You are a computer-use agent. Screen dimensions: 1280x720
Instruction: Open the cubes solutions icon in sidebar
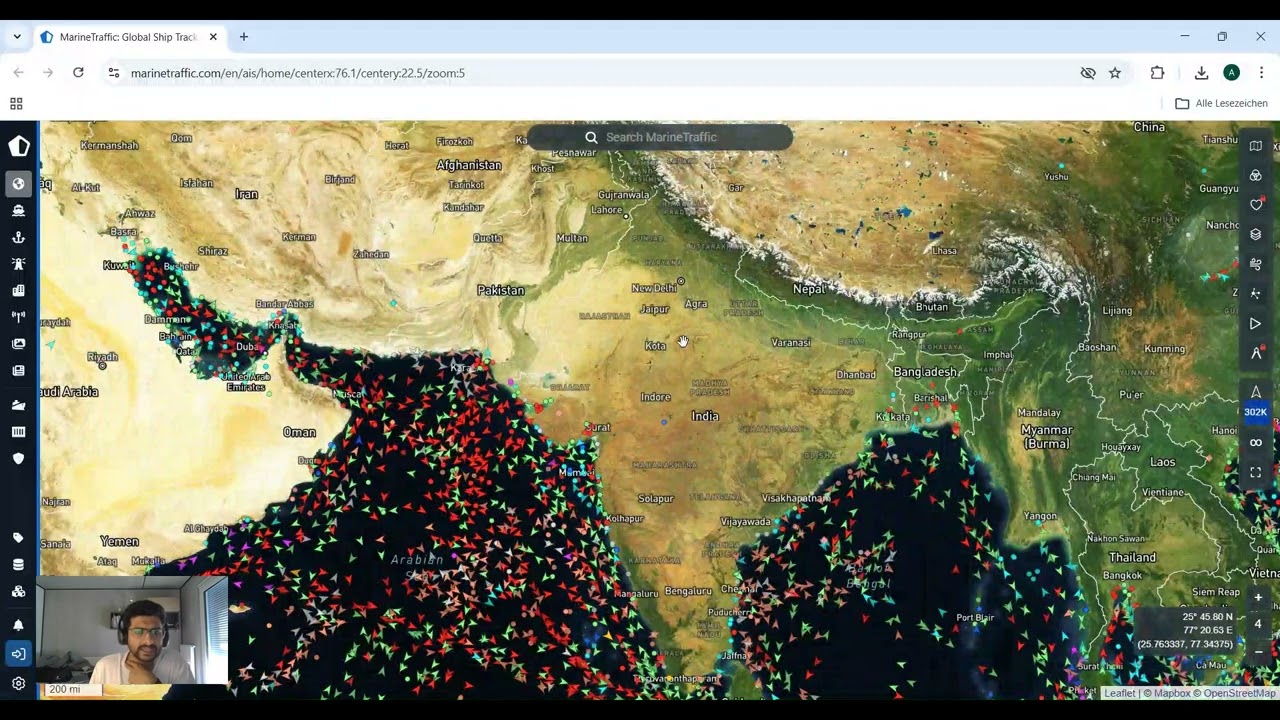pyautogui.click(x=18, y=591)
